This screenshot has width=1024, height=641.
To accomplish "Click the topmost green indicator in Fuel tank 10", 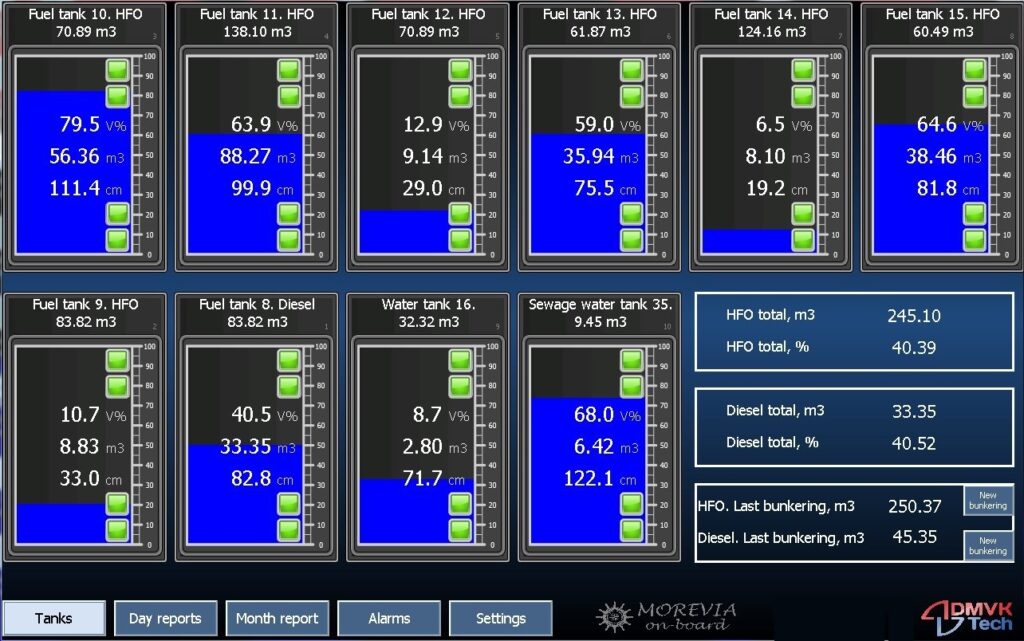I will pos(118,70).
